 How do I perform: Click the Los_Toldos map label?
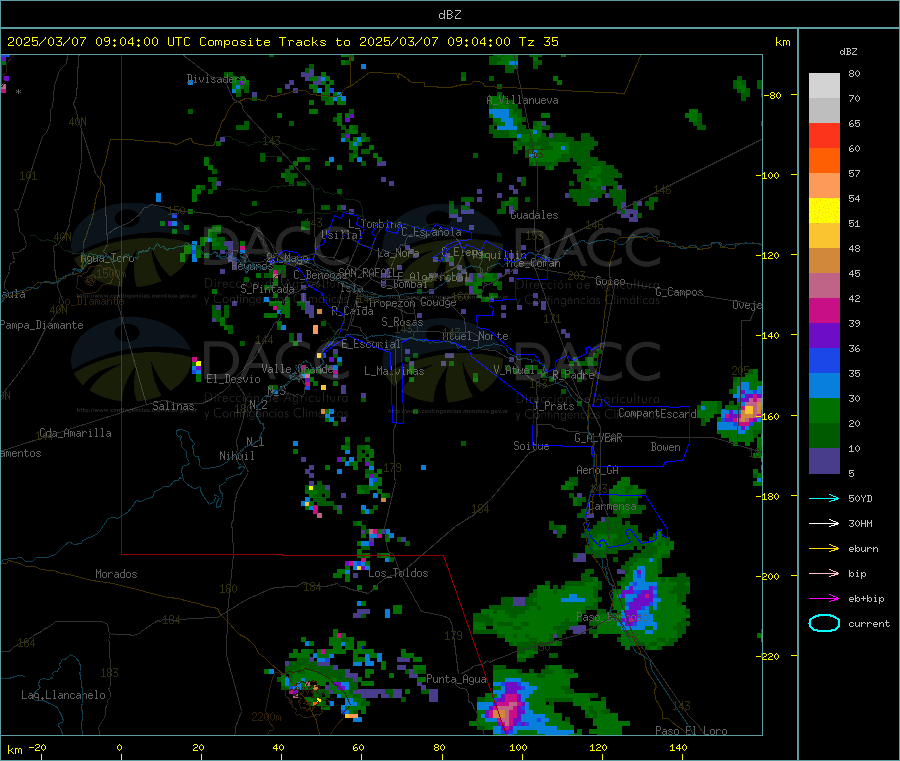click(398, 573)
